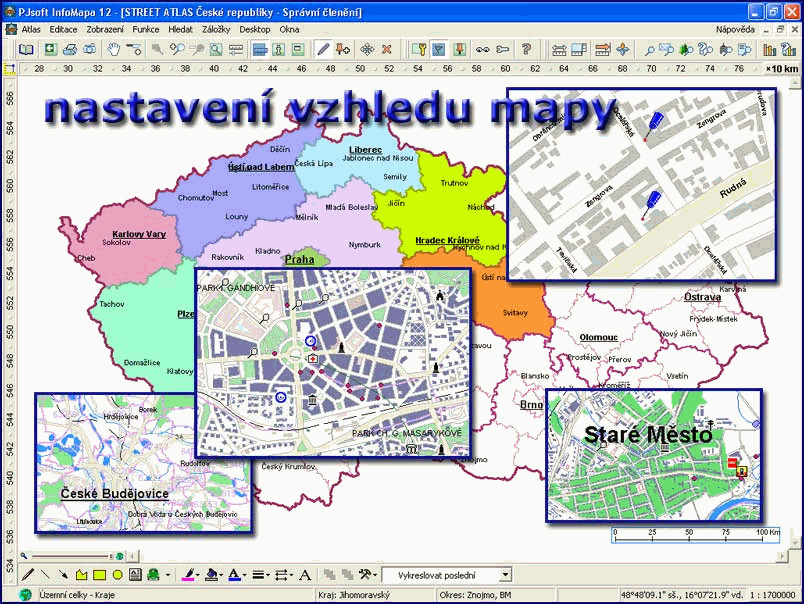Expand the line color dropdown arrow
This screenshot has width=804, height=604.
pos(196,575)
